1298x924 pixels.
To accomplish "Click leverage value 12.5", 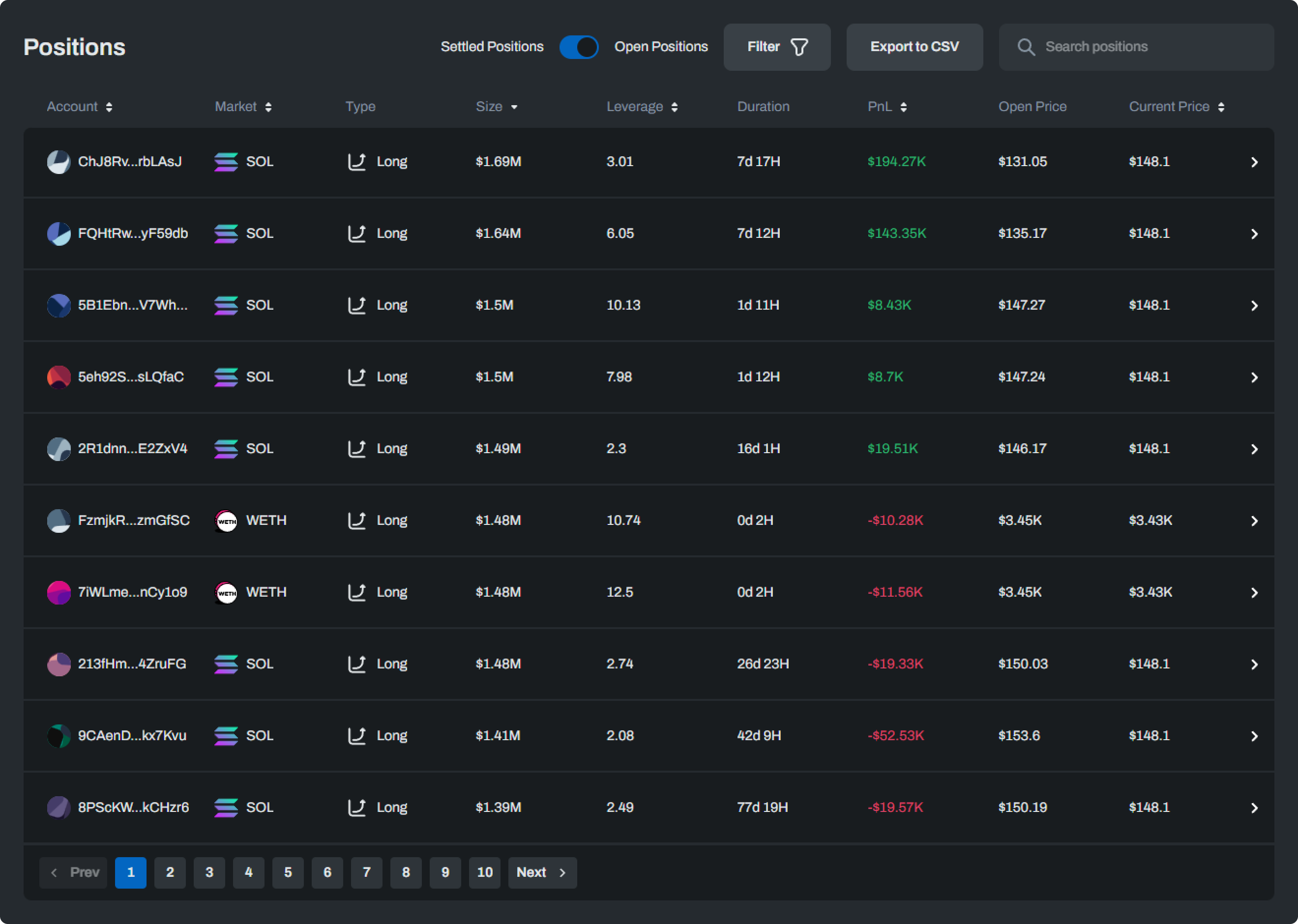I will [619, 592].
